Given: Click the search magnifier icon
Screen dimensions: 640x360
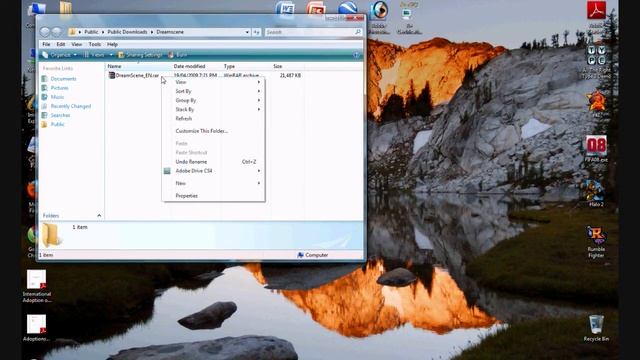Looking at the screenshot, I should (x=358, y=32).
